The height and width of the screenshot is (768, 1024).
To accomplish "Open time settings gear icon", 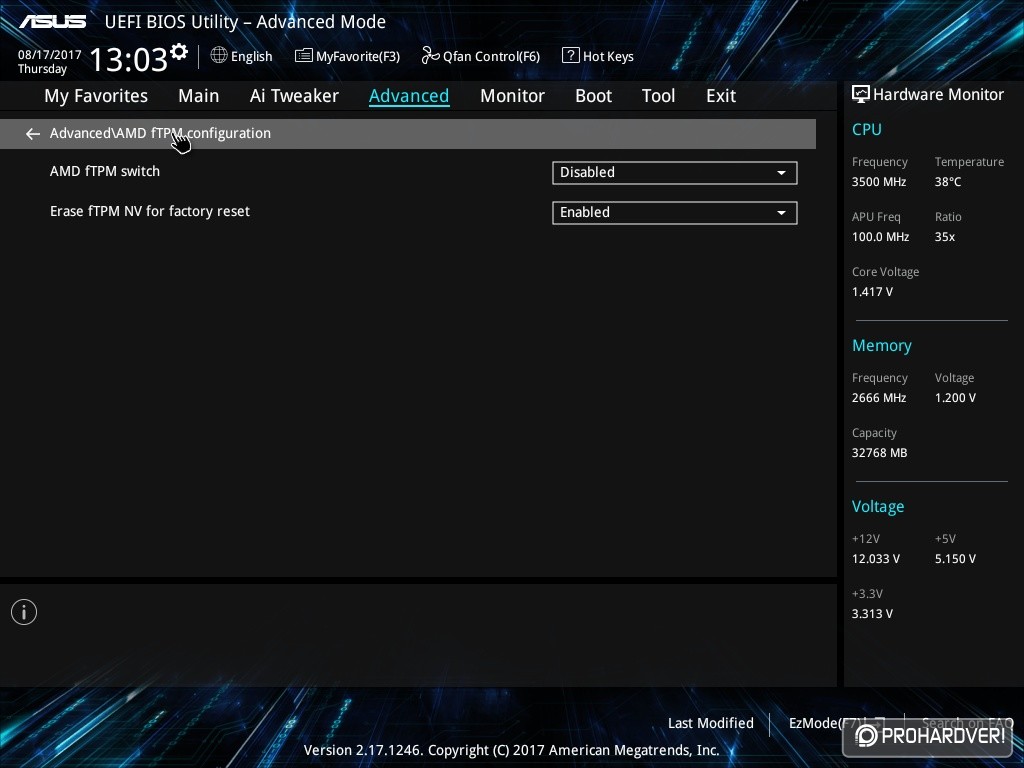I will pos(179,51).
